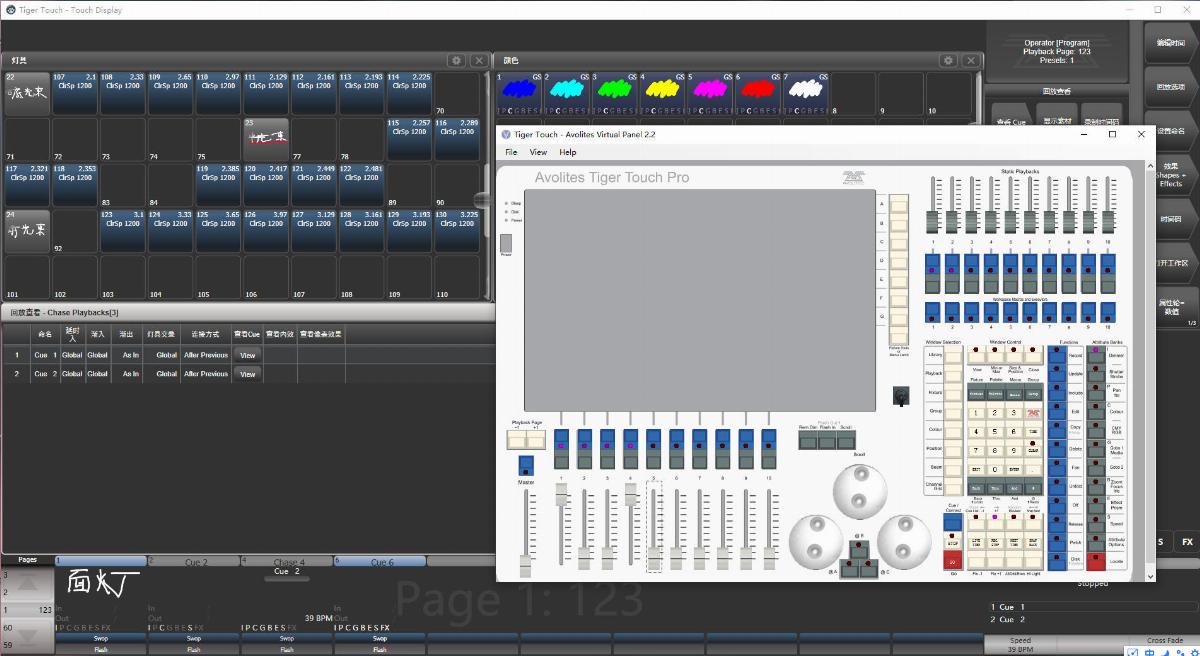Click the master fader handle
The image size is (1200, 656).
526,565
